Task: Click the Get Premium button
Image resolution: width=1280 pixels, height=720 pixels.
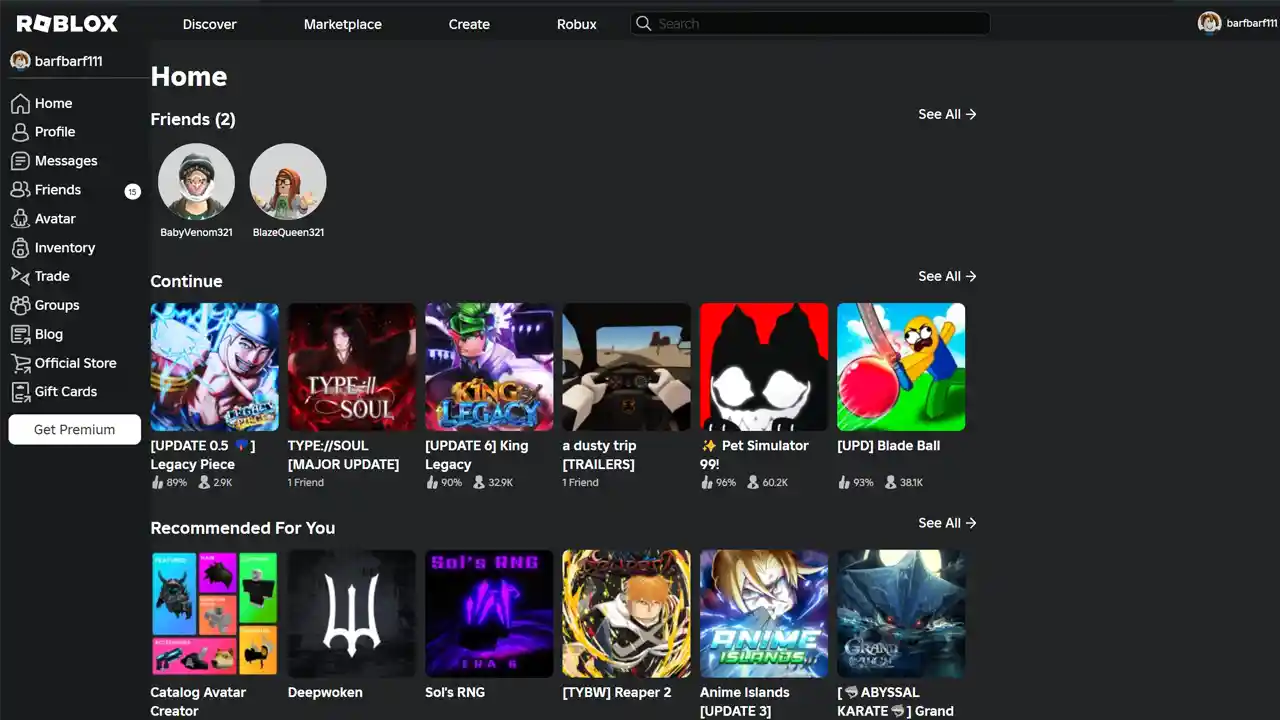Action: pyautogui.click(x=74, y=429)
